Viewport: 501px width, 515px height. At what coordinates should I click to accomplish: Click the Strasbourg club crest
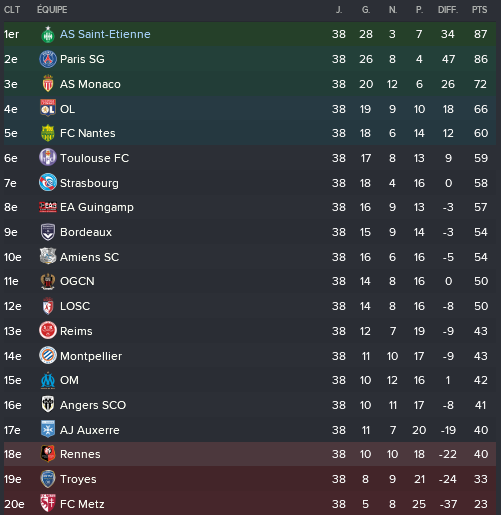(x=48, y=182)
